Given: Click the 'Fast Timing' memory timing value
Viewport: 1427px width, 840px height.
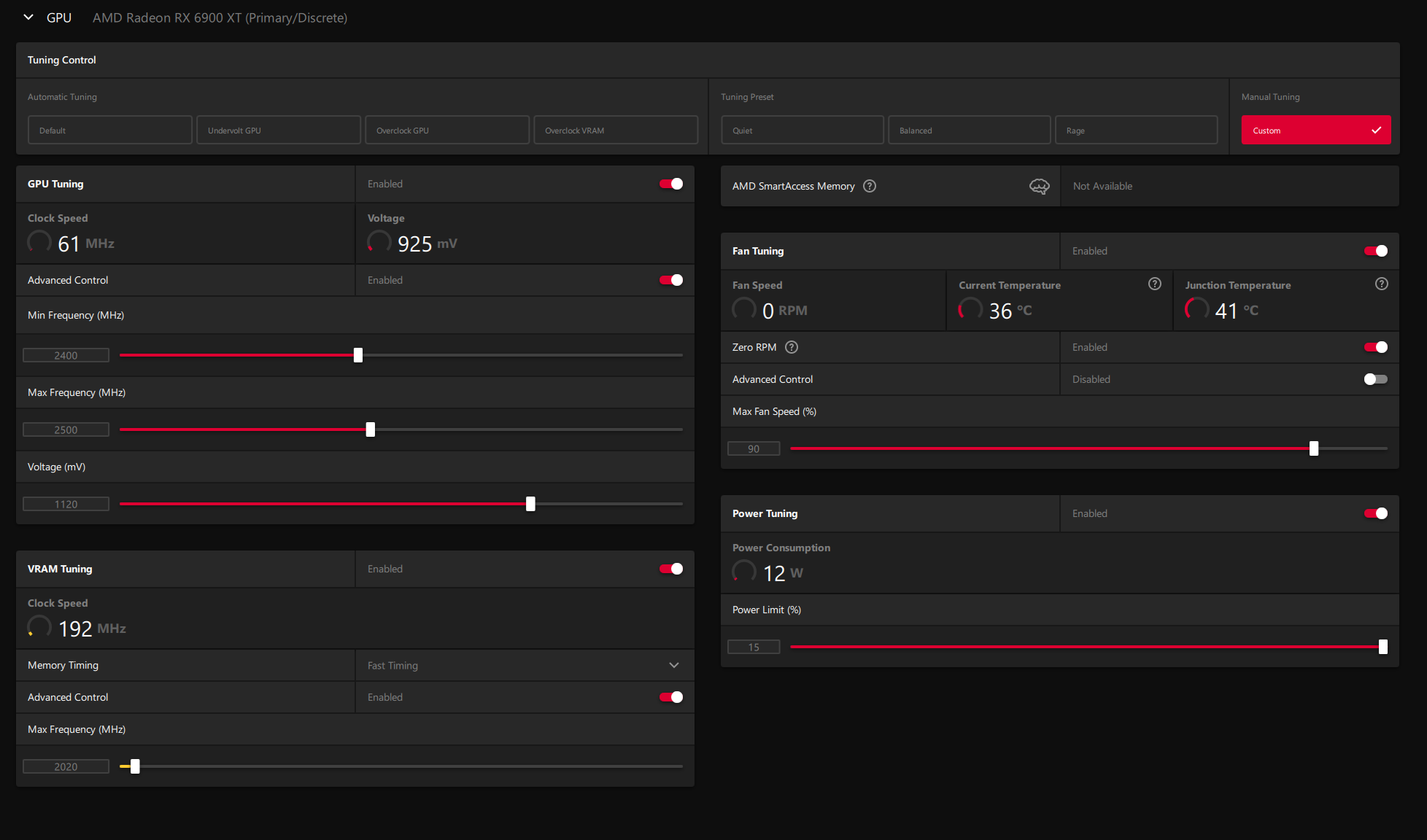Looking at the screenshot, I should 392,665.
